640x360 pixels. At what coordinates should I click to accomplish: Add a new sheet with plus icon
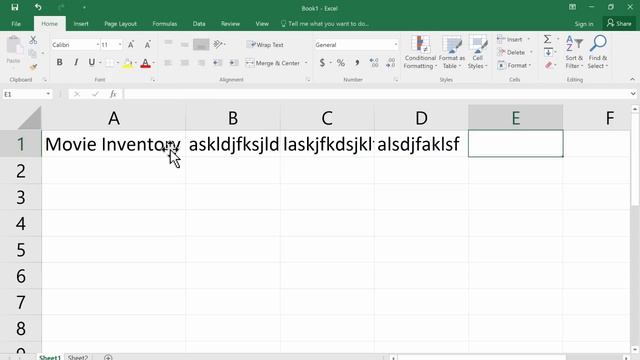pos(108,357)
